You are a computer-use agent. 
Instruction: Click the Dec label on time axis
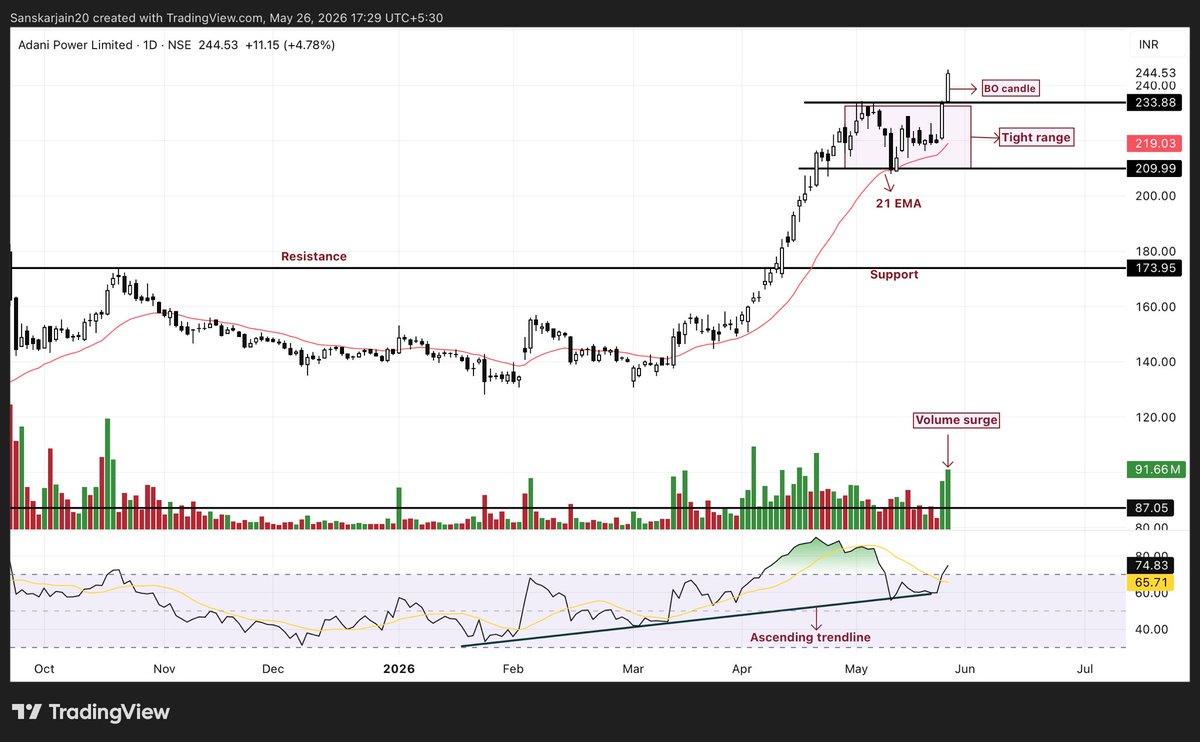(x=272, y=667)
